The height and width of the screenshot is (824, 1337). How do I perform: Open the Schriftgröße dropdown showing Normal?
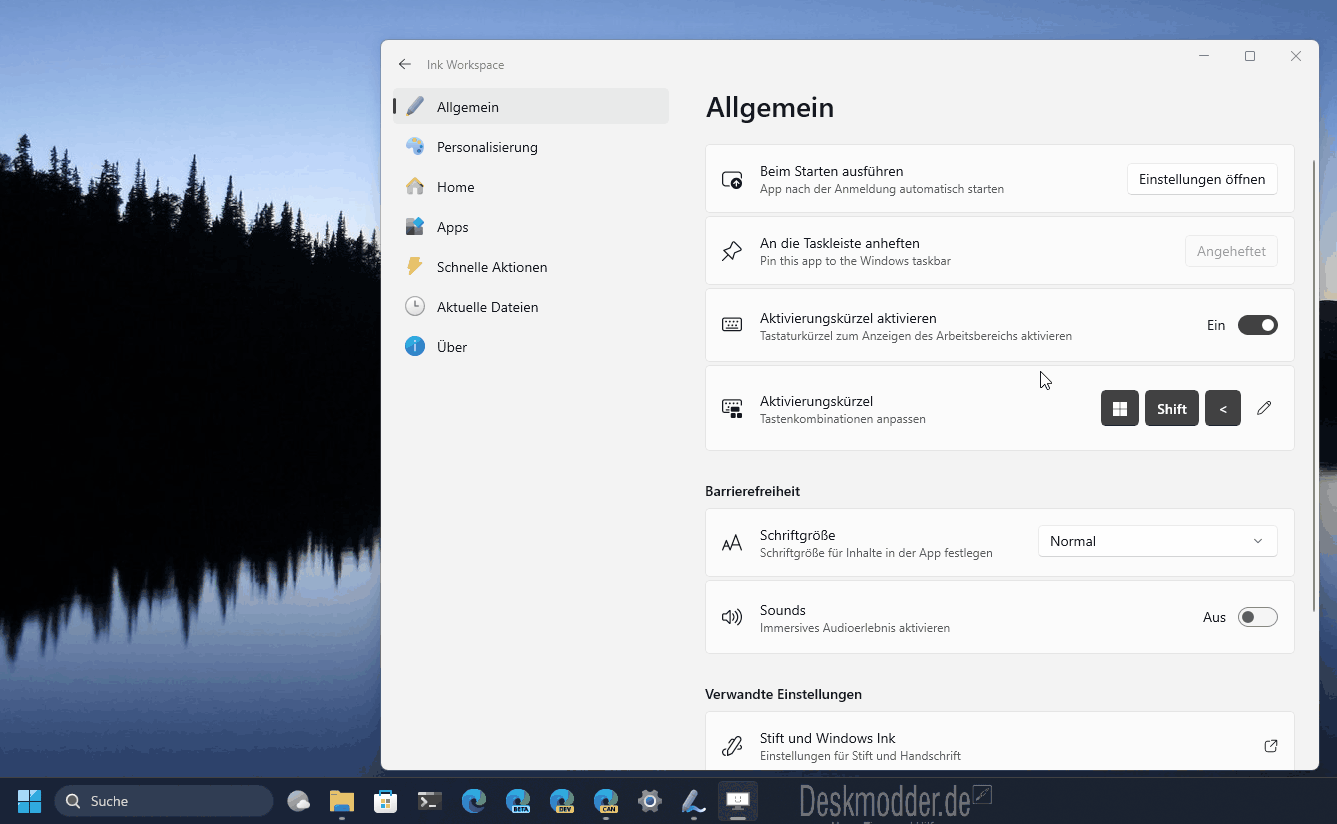pyautogui.click(x=1158, y=541)
